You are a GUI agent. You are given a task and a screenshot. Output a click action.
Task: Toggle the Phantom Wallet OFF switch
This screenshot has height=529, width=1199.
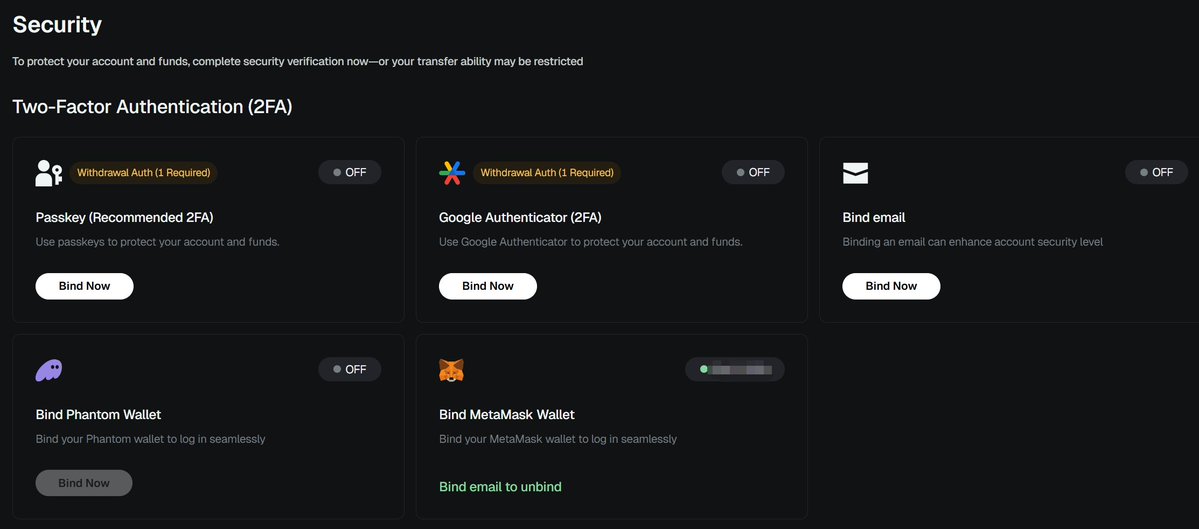tap(349, 369)
